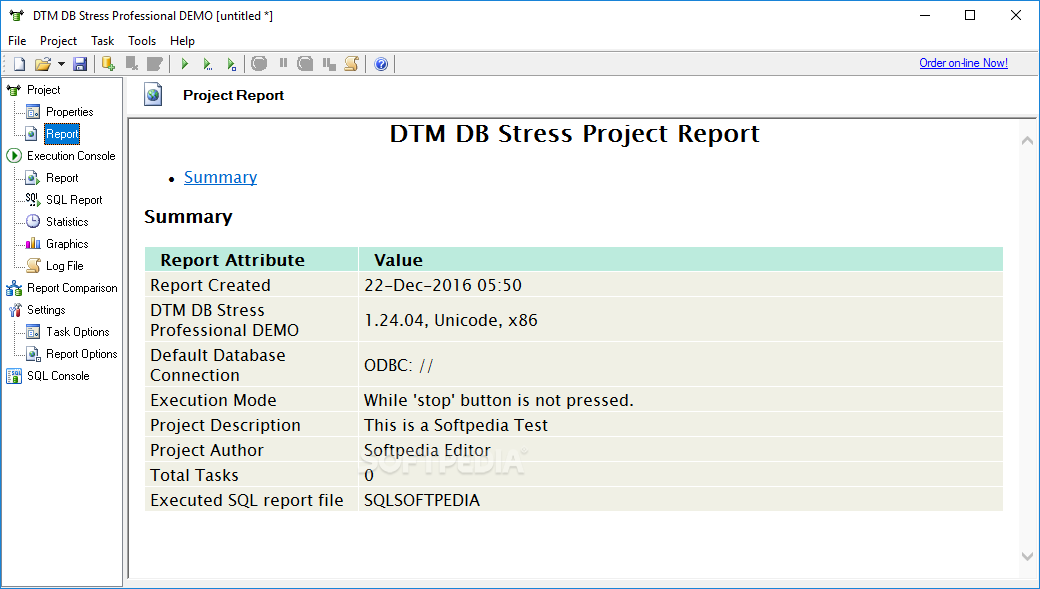Open help with the blue question mark icon
This screenshot has height=589, width=1040.
(x=381, y=64)
